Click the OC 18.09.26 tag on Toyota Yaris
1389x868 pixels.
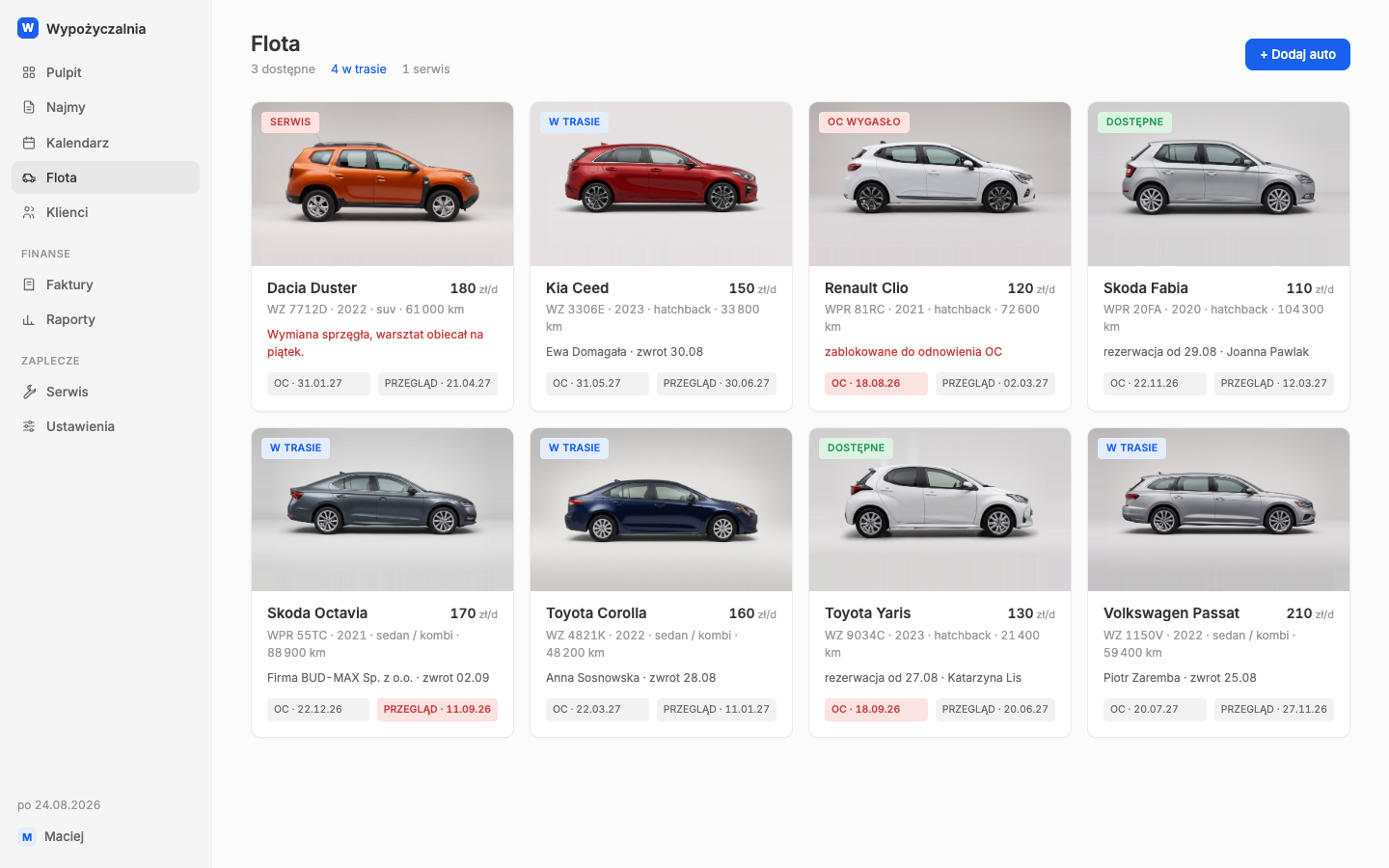pyautogui.click(x=876, y=710)
